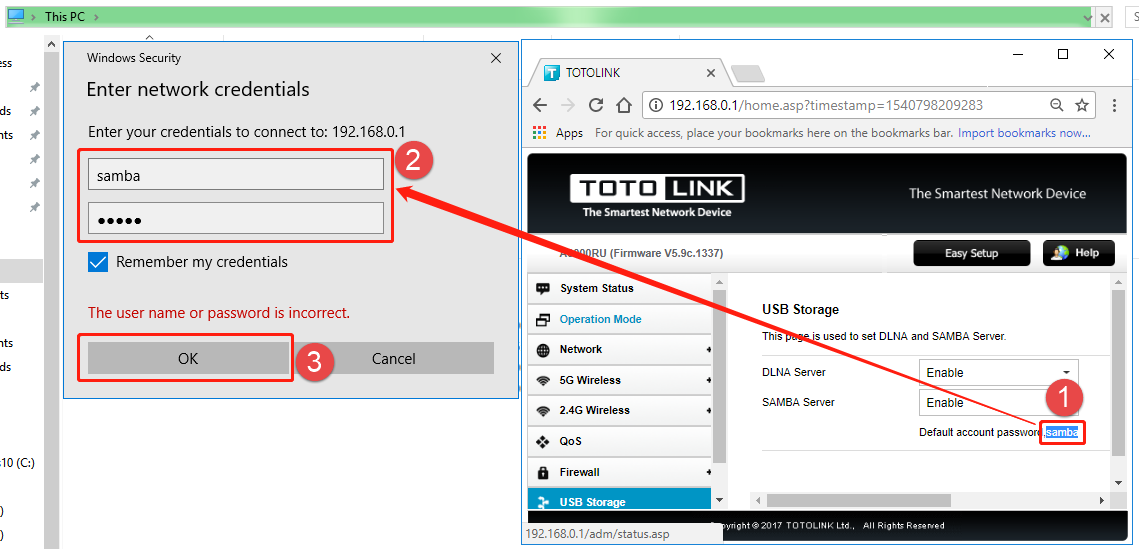
Task: Open Operation Mode menu item
Action: 619,319
